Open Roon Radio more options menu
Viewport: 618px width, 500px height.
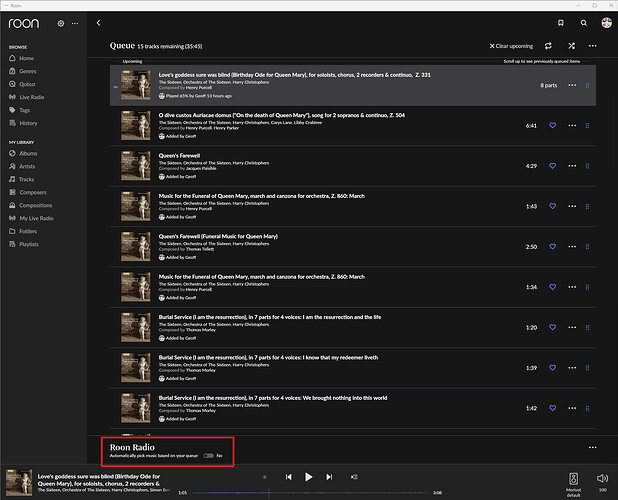pos(592,448)
